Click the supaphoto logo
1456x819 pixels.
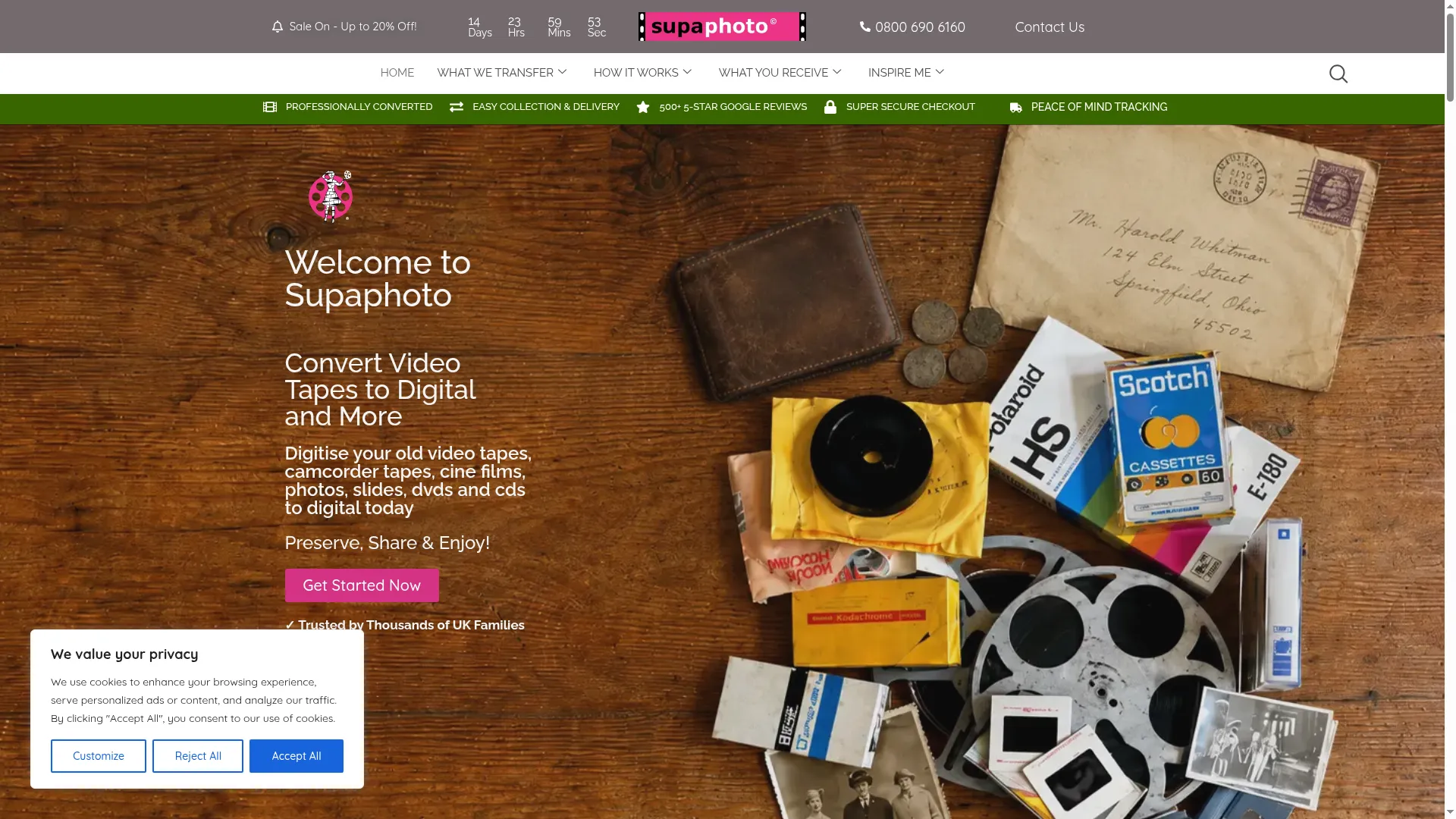722,27
